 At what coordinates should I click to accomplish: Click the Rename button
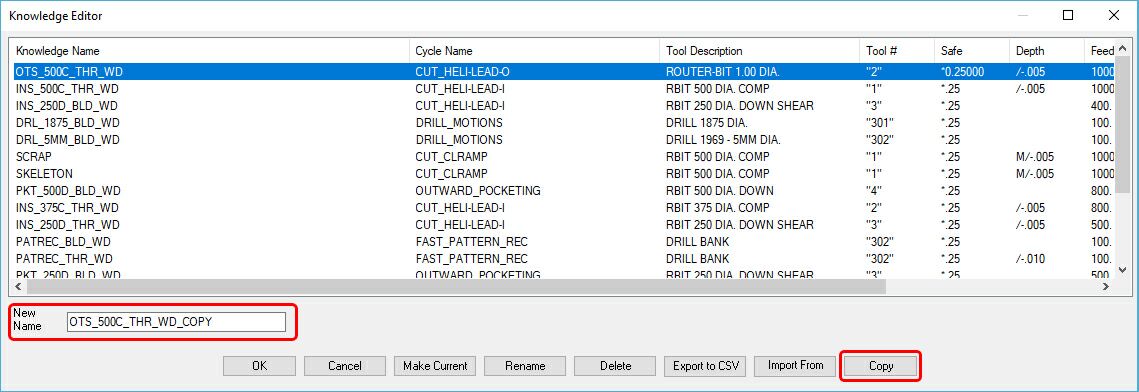525,366
